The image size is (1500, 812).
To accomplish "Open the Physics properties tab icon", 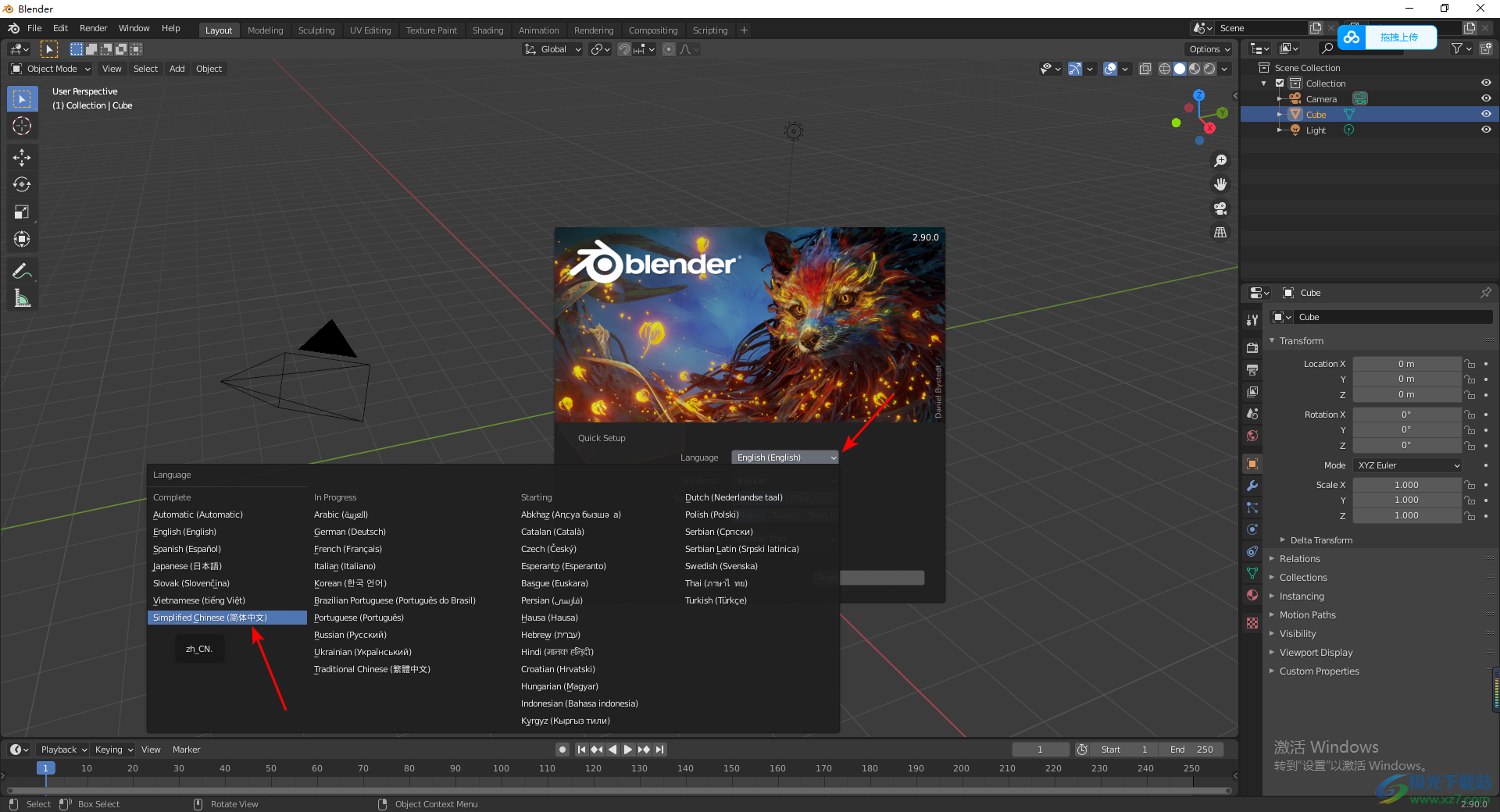I will click(1252, 529).
